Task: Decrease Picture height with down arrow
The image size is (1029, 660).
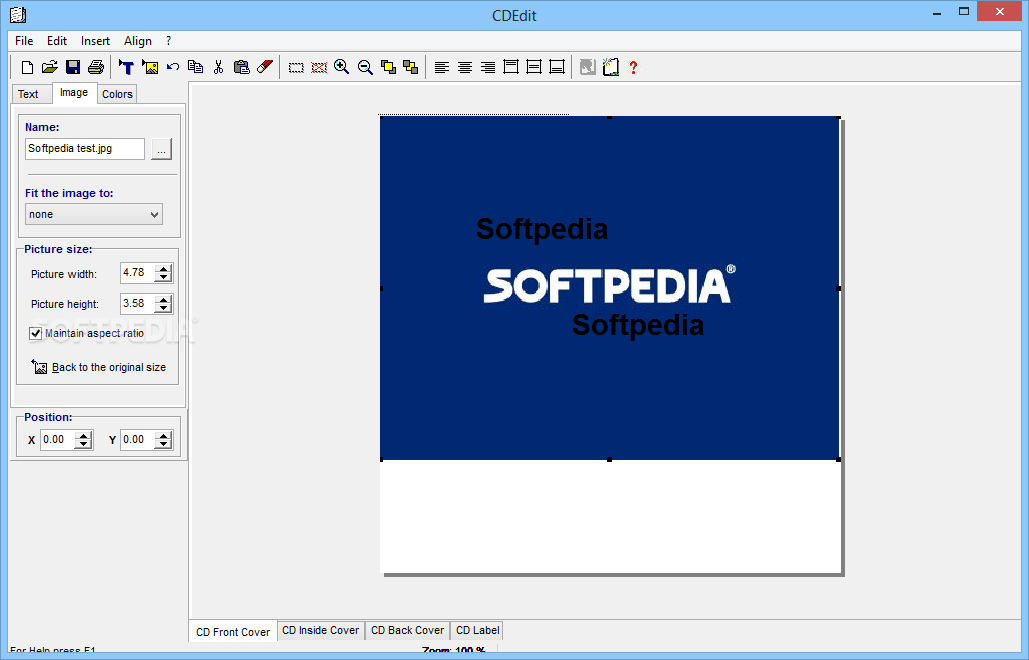Action: (163, 308)
